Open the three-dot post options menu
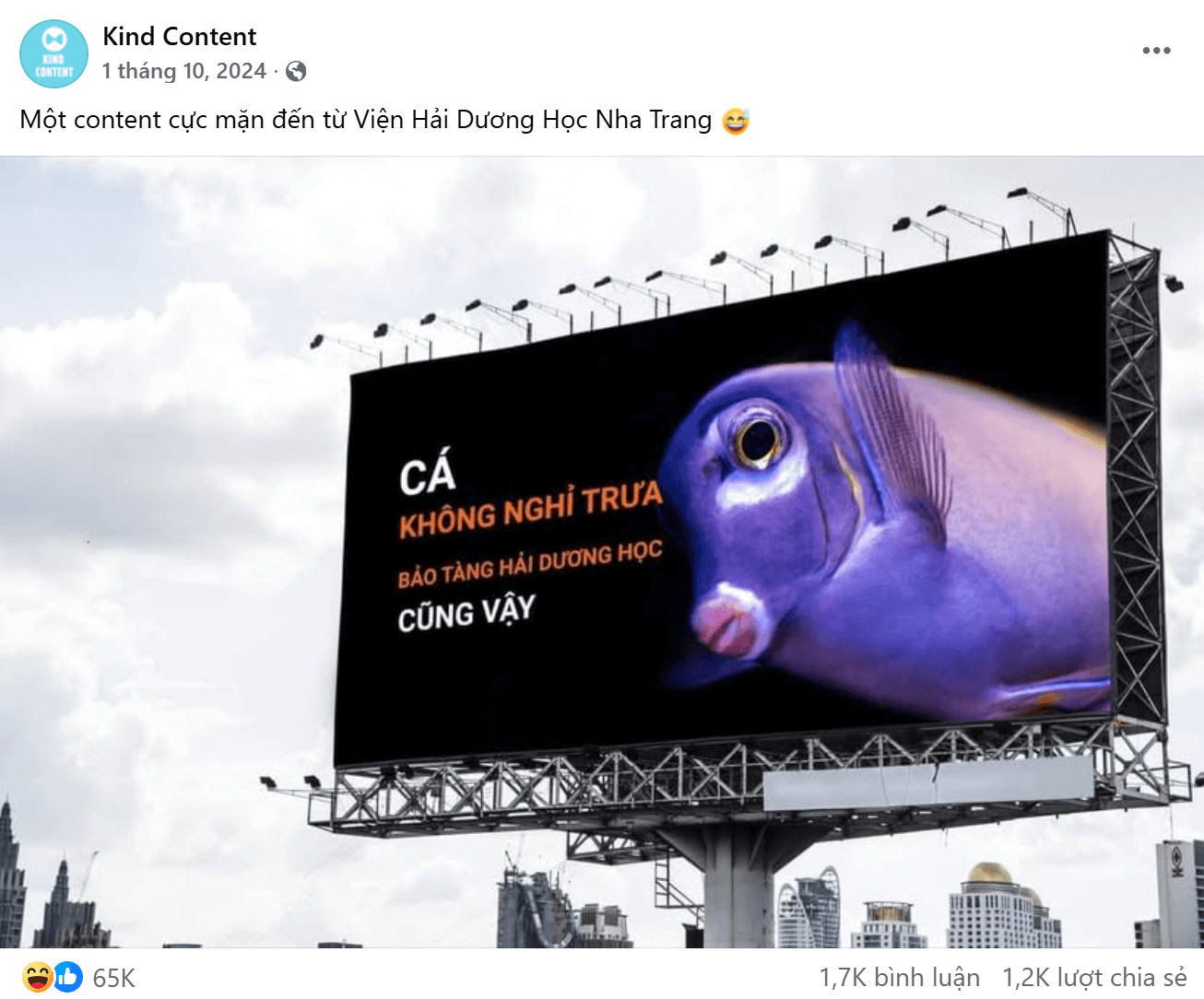The height and width of the screenshot is (999, 1204). (1156, 51)
